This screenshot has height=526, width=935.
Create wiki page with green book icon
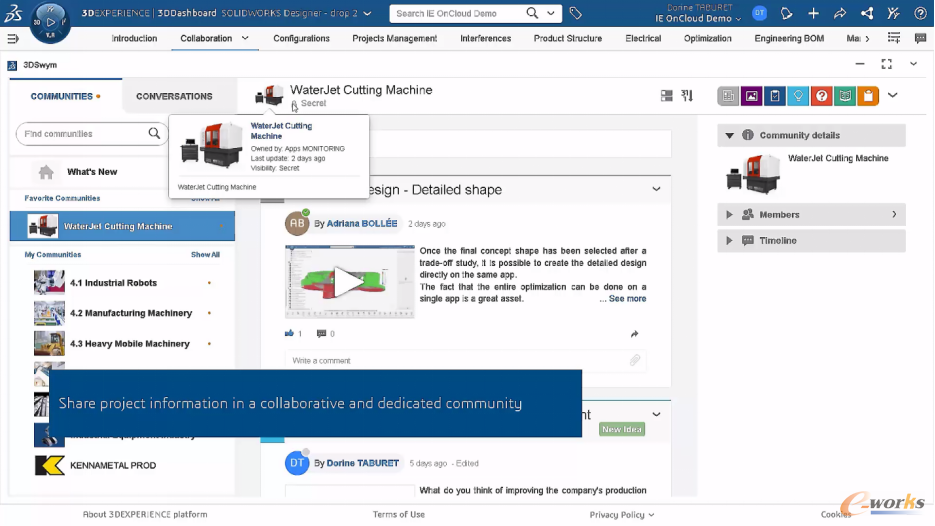point(845,95)
